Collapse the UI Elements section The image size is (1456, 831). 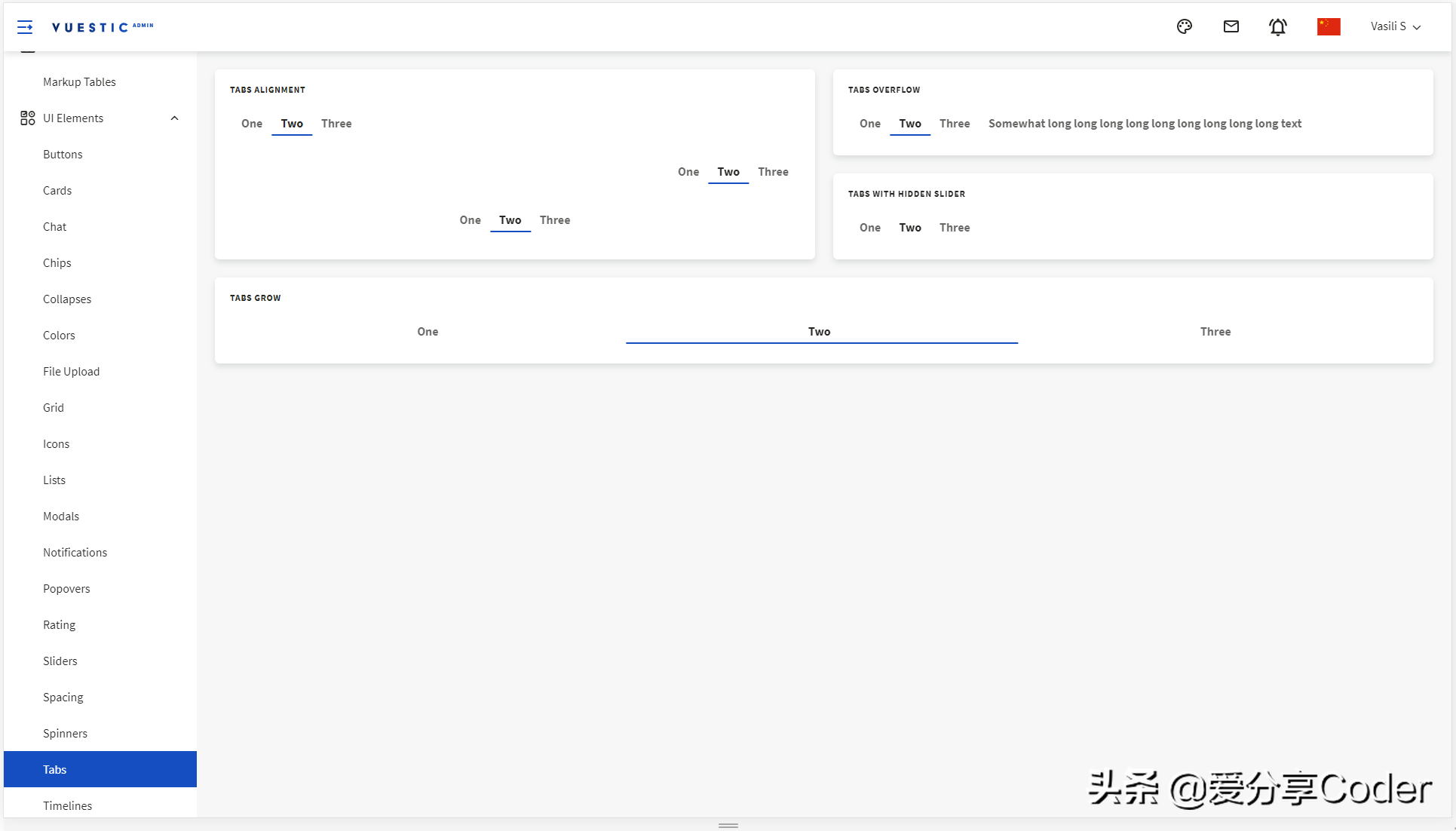tap(174, 118)
